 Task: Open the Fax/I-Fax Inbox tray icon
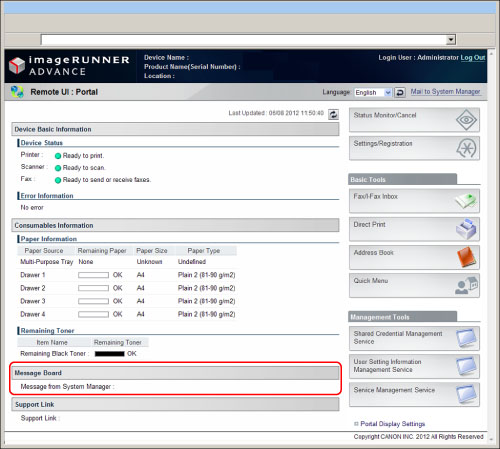466,201
